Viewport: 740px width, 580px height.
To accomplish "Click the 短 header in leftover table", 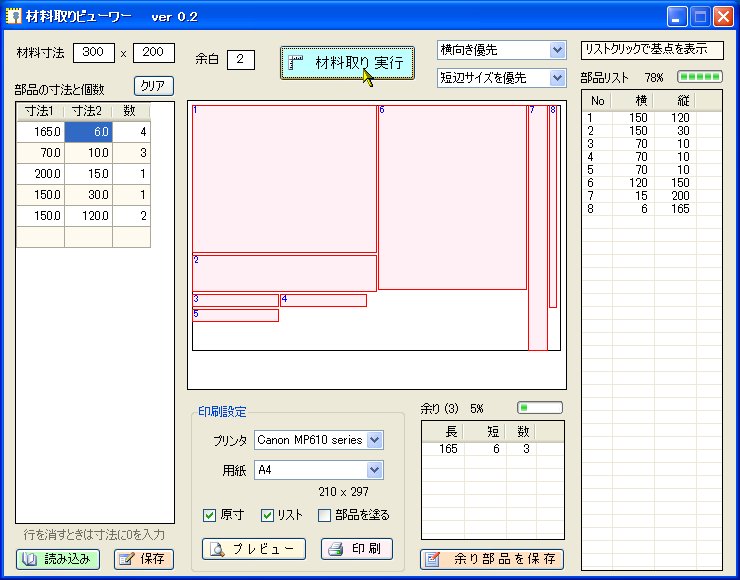I will click(x=485, y=431).
